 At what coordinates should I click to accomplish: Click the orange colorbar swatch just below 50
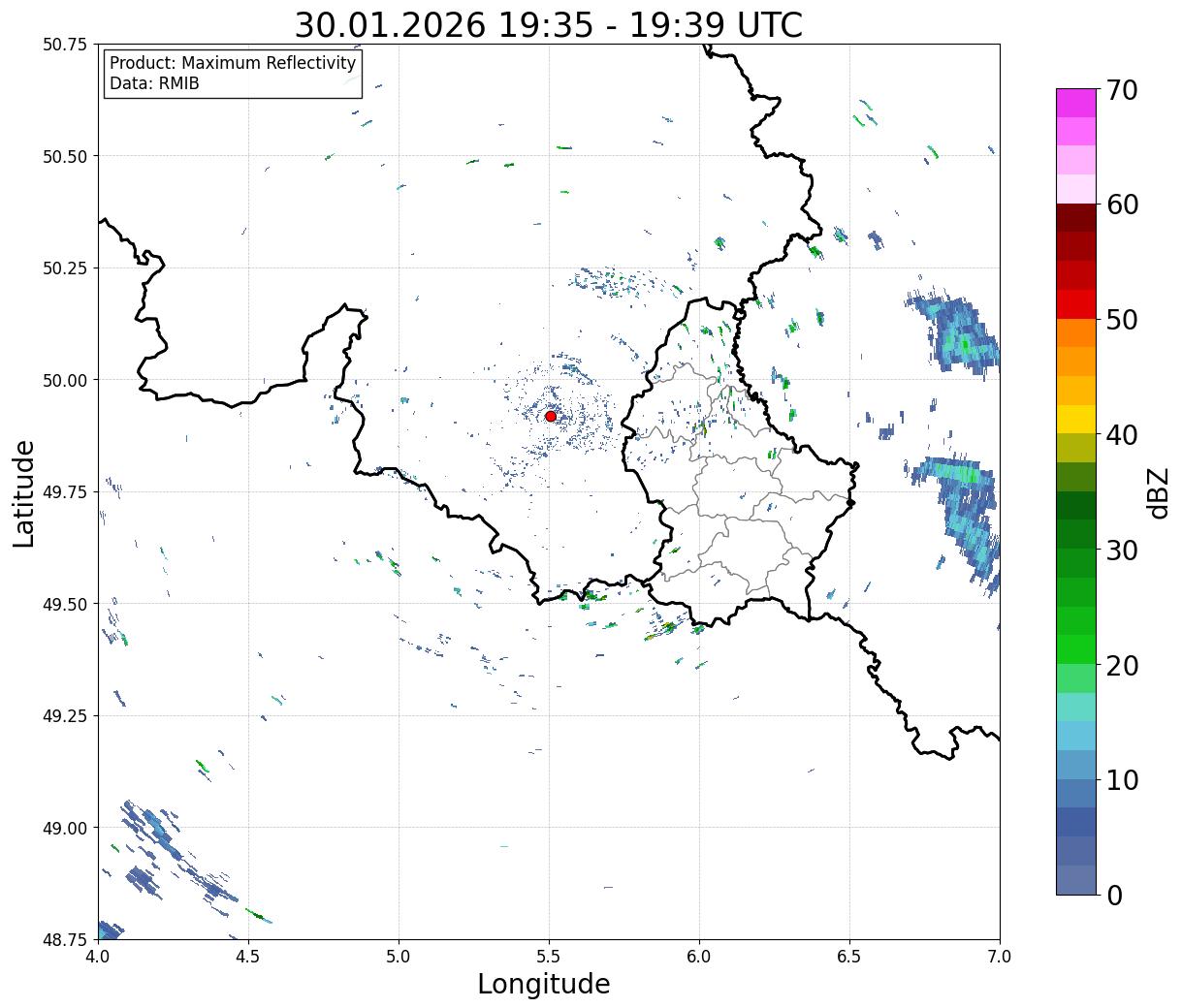1076,333
